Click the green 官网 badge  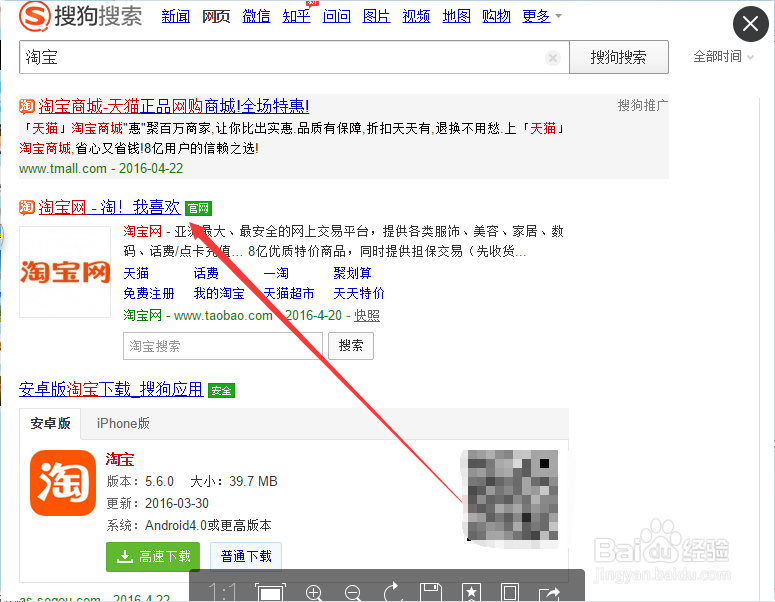click(198, 208)
